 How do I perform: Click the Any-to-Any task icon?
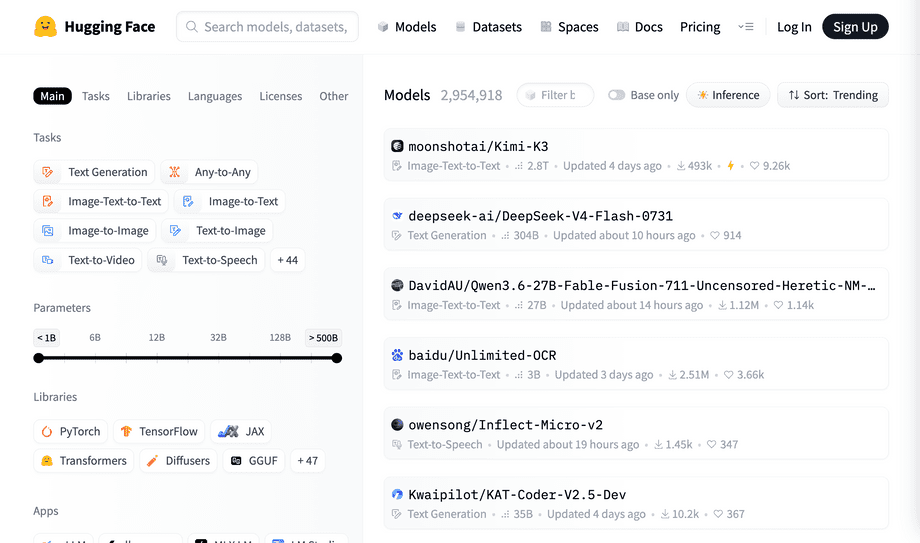pyautogui.click(x=174, y=172)
